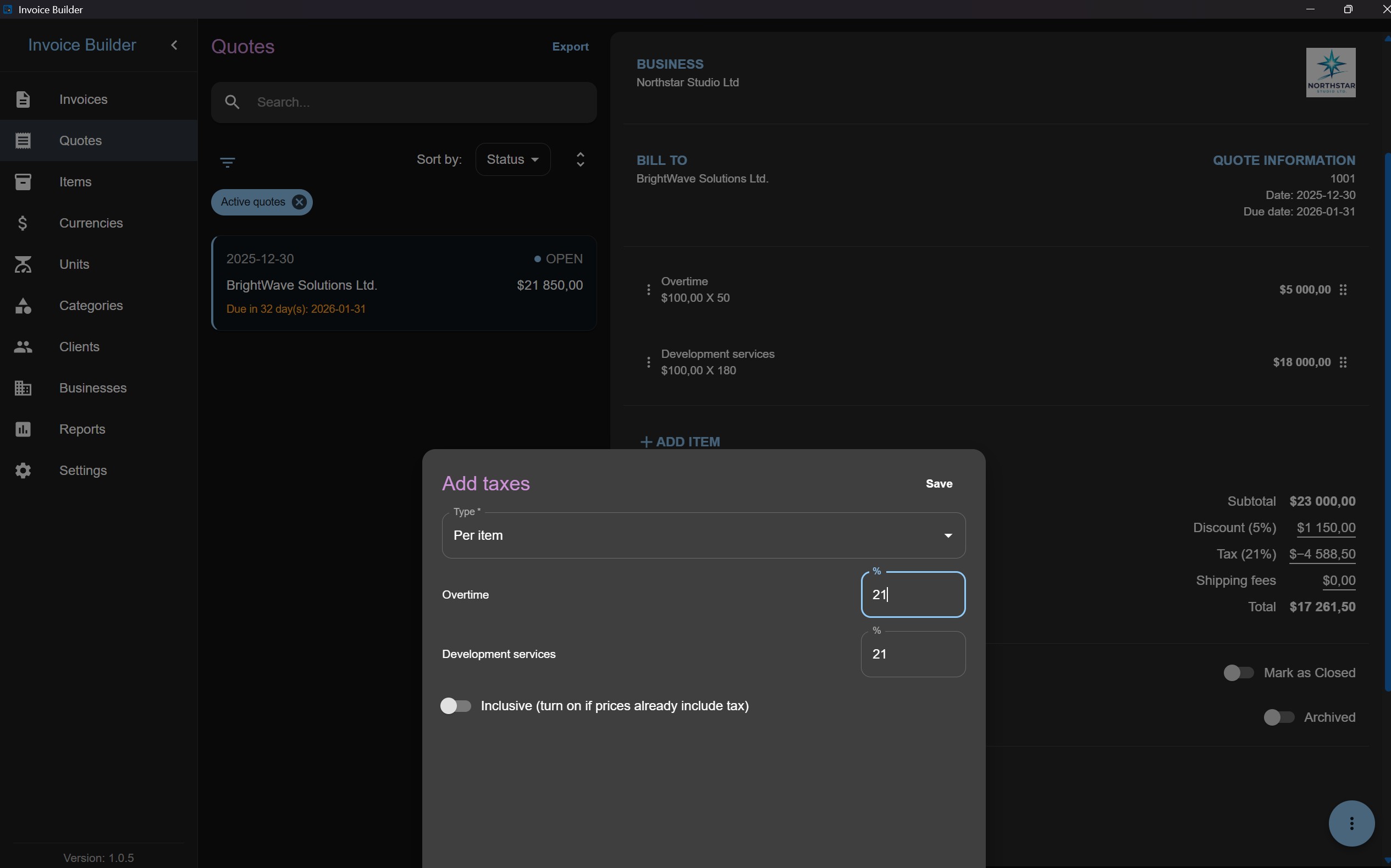The image size is (1391, 868).
Task: Grab the Development services drag handle
Action: (x=1343, y=362)
